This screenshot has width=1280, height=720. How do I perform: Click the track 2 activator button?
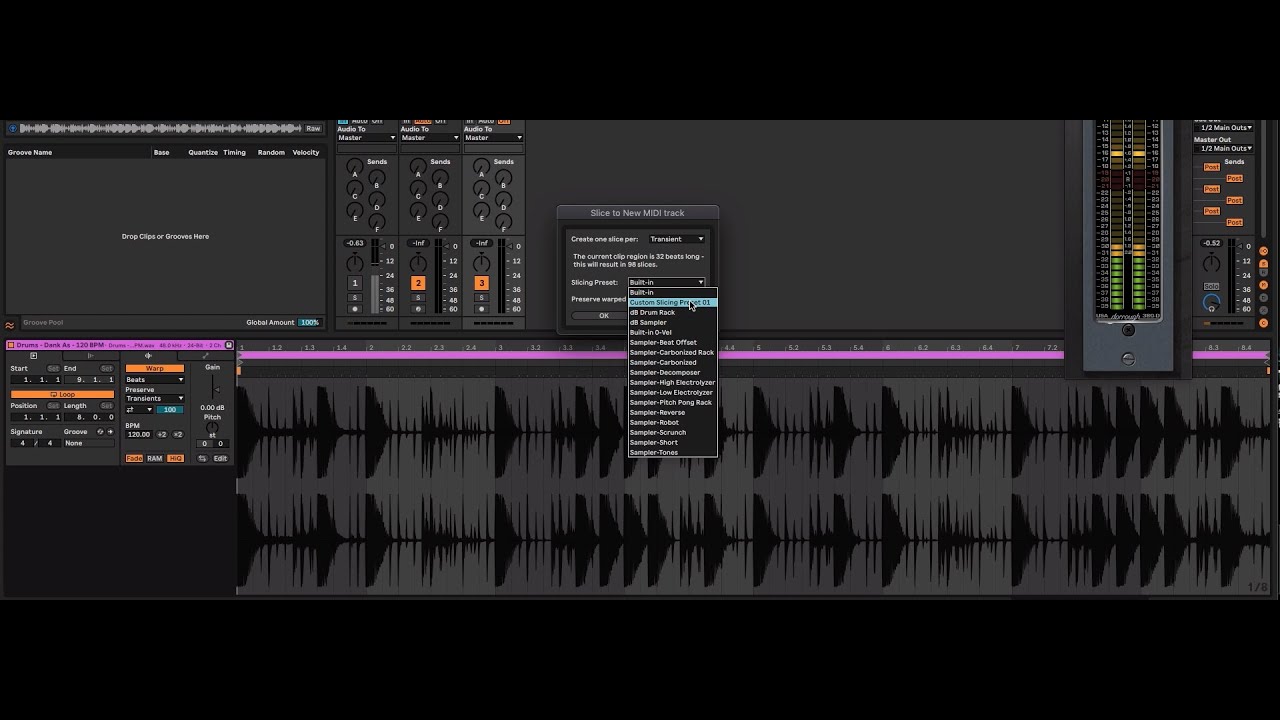(418, 283)
